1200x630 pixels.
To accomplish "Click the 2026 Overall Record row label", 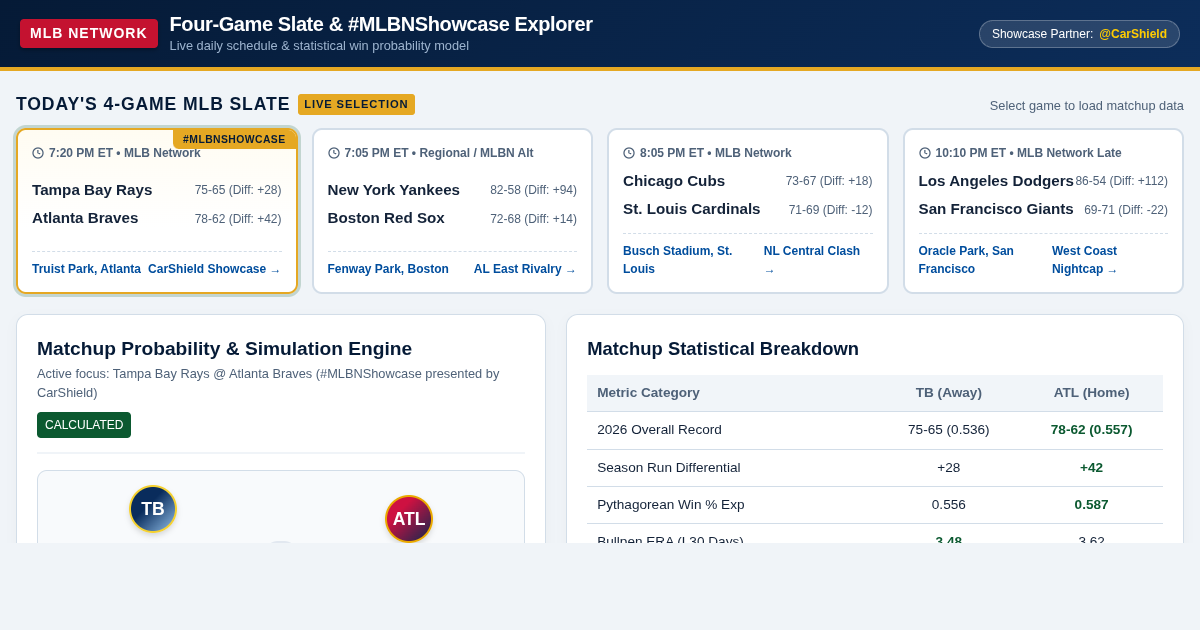I will tap(659, 430).
